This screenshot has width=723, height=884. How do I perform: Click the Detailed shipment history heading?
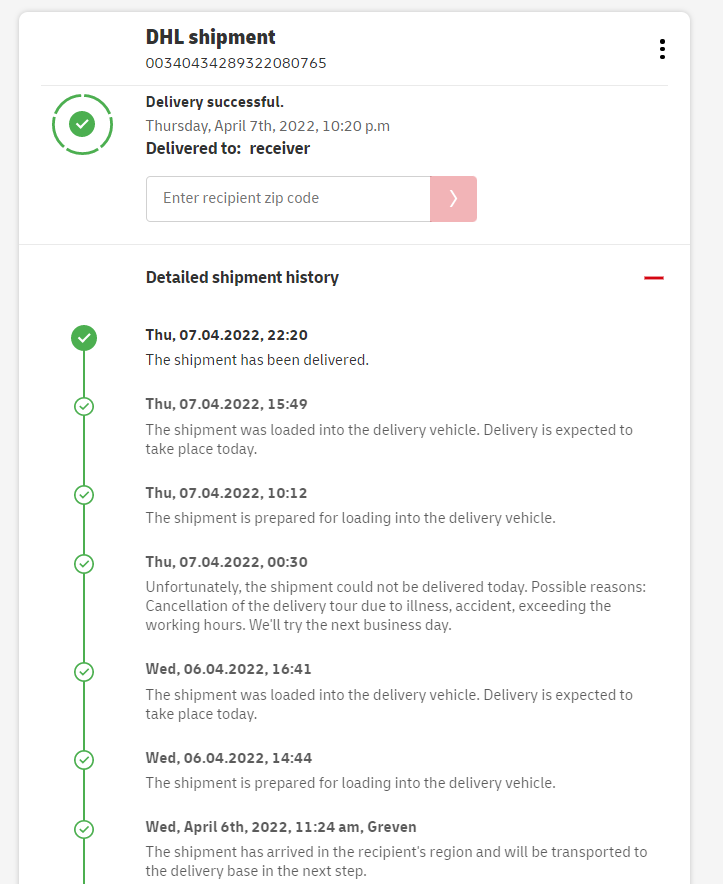pos(242,278)
